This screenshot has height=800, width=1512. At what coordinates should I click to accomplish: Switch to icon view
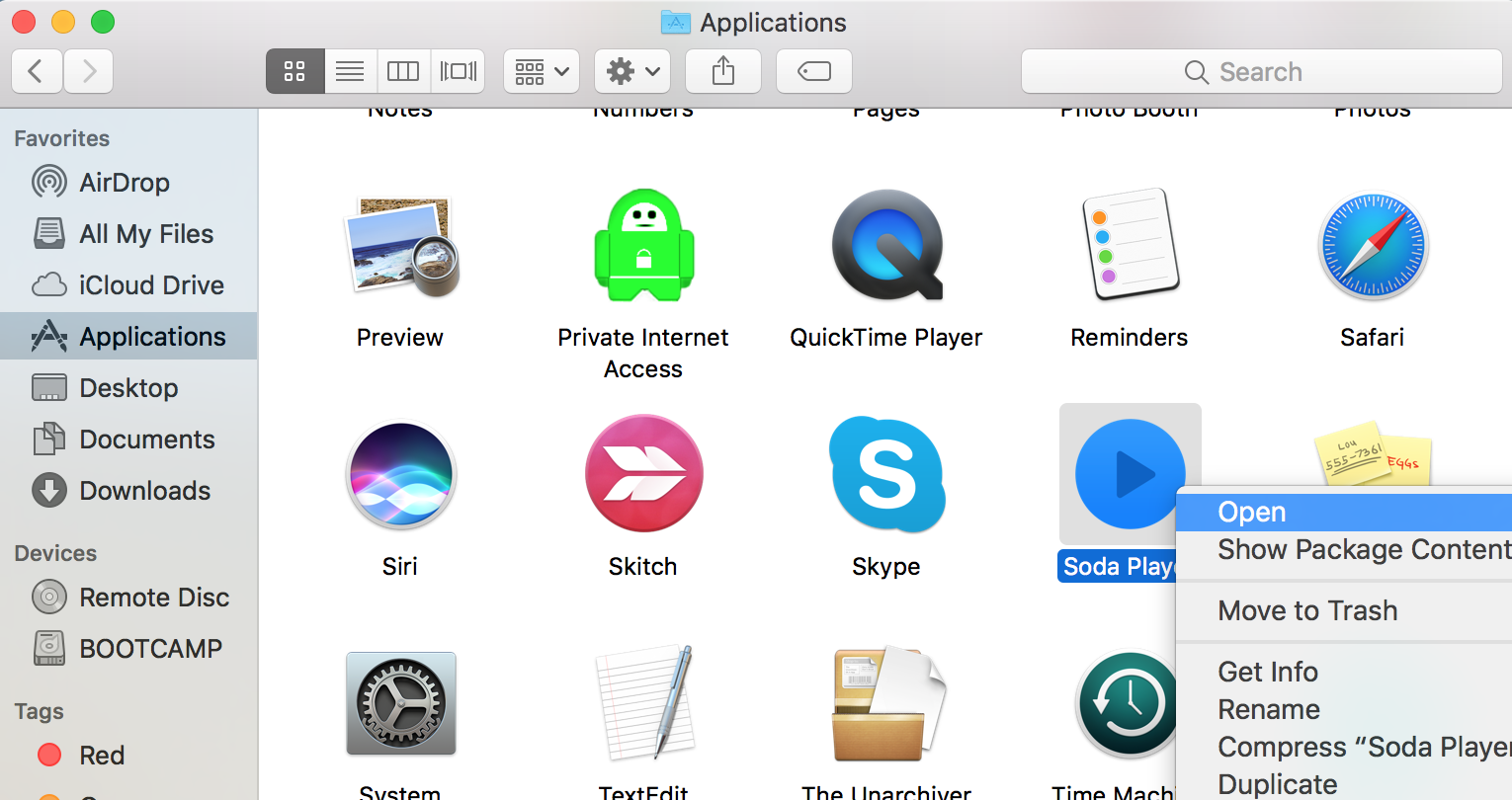pos(294,71)
